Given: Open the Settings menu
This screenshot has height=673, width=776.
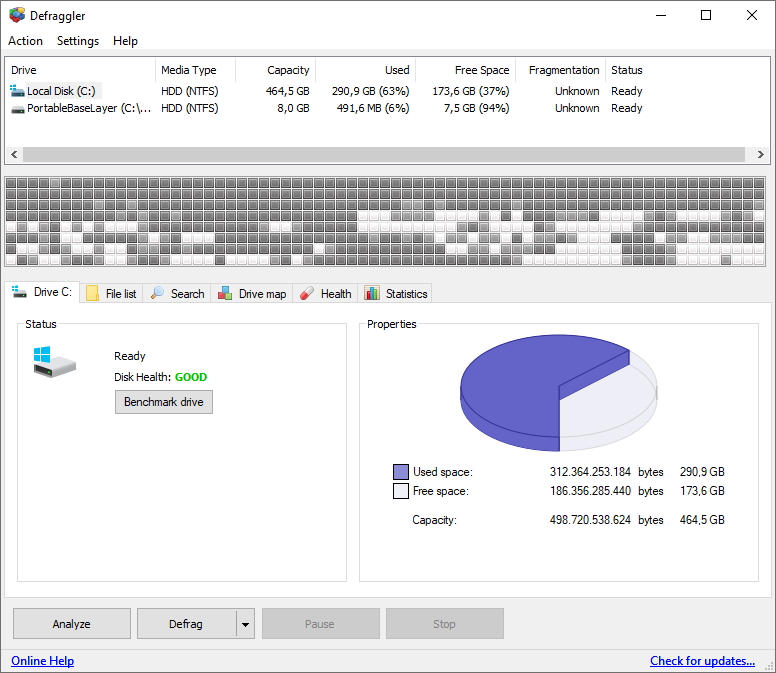Looking at the screenshot, I should coord(78,41).
